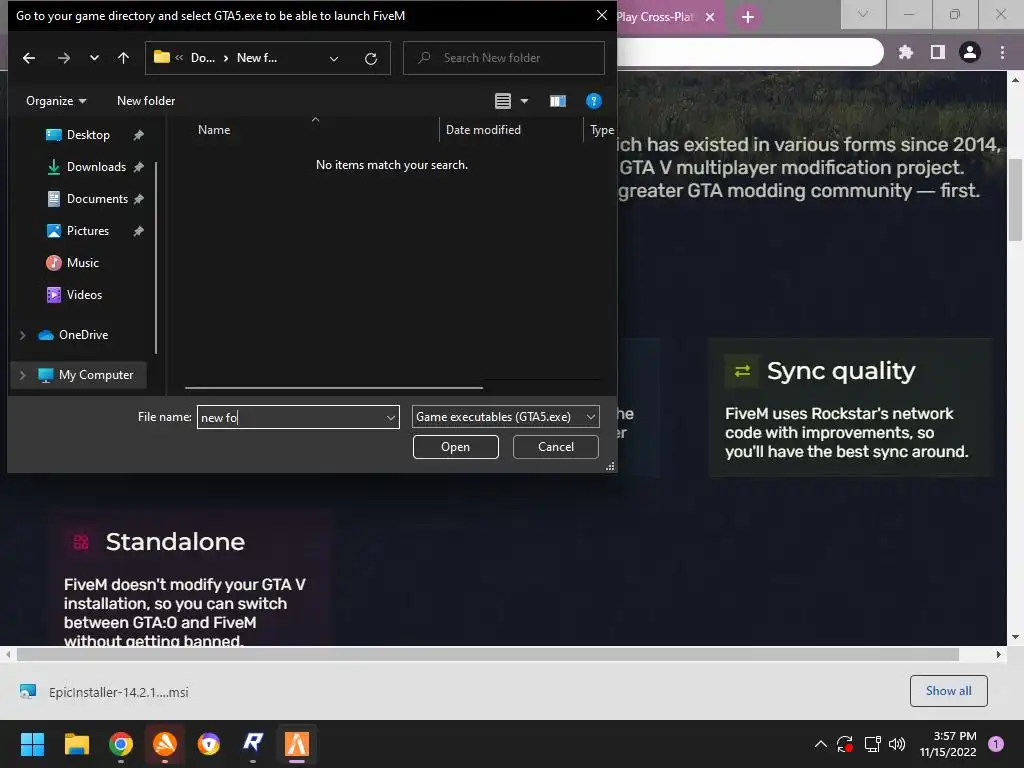Click the browser vertical scrollbar thumb

1016,200
